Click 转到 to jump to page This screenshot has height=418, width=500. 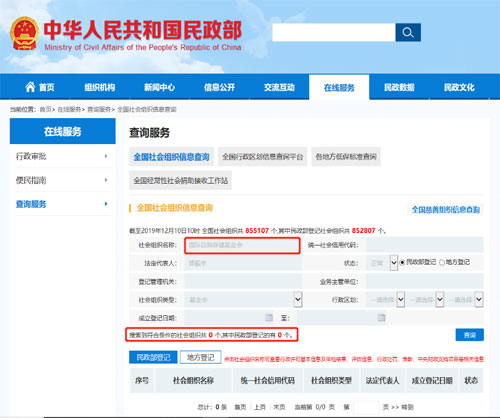tap(407, 407)
